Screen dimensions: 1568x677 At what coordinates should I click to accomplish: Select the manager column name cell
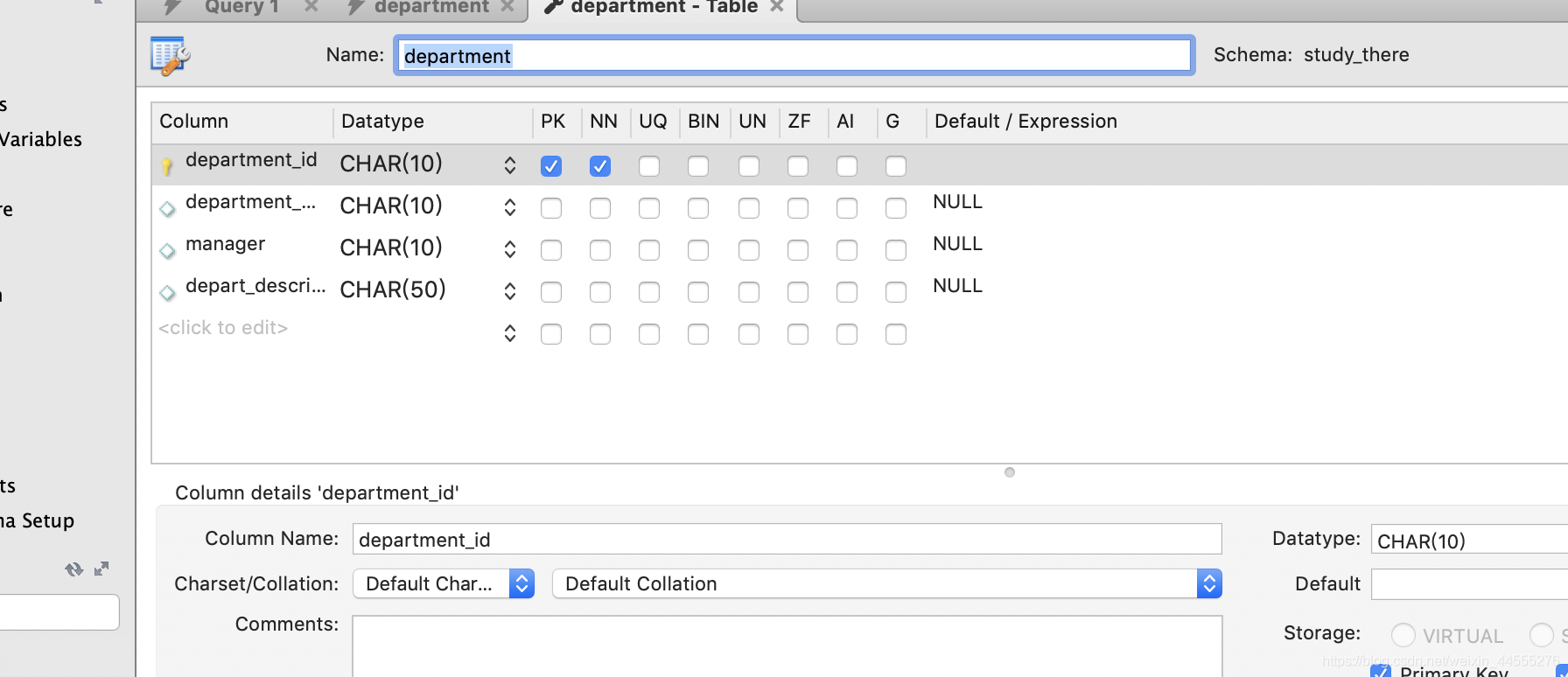coord(225,244)
